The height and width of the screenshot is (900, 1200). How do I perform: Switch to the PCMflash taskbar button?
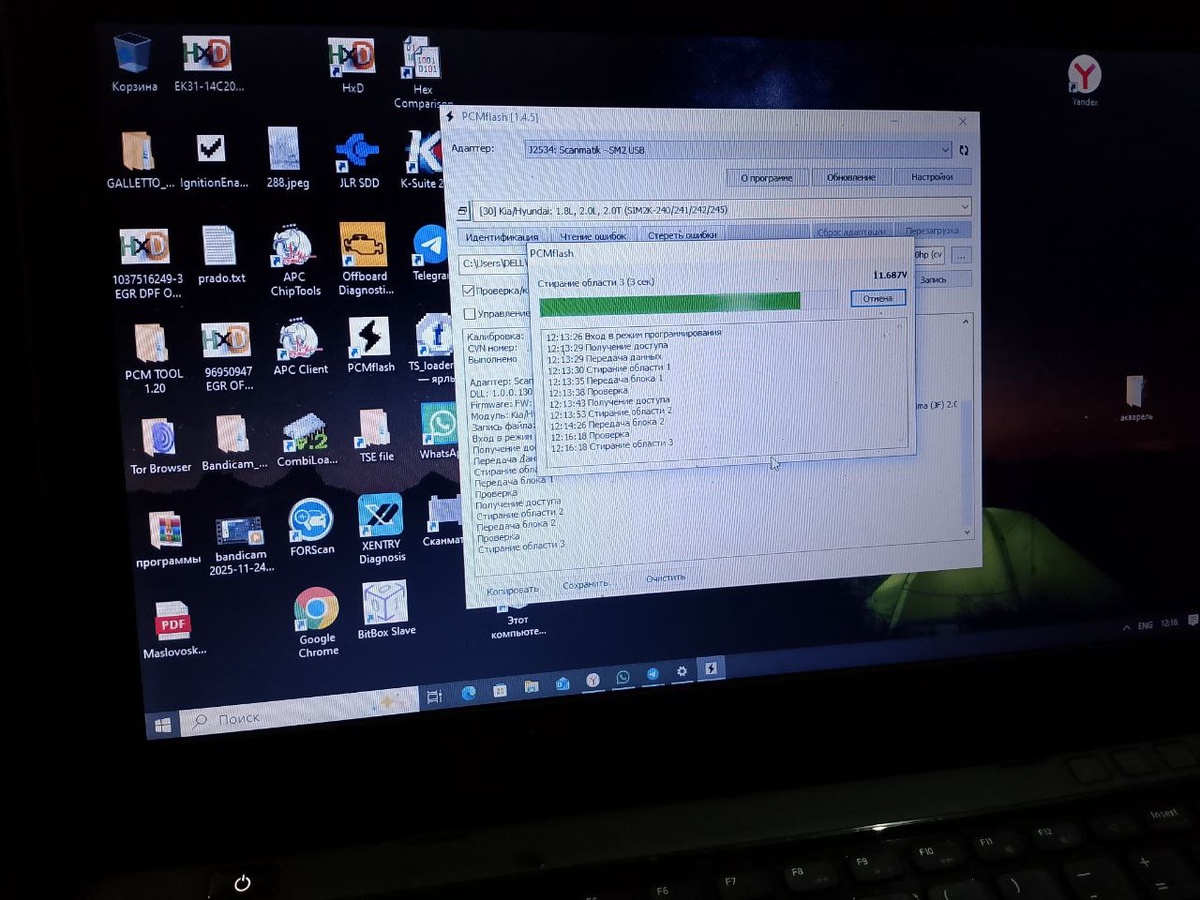711,669
